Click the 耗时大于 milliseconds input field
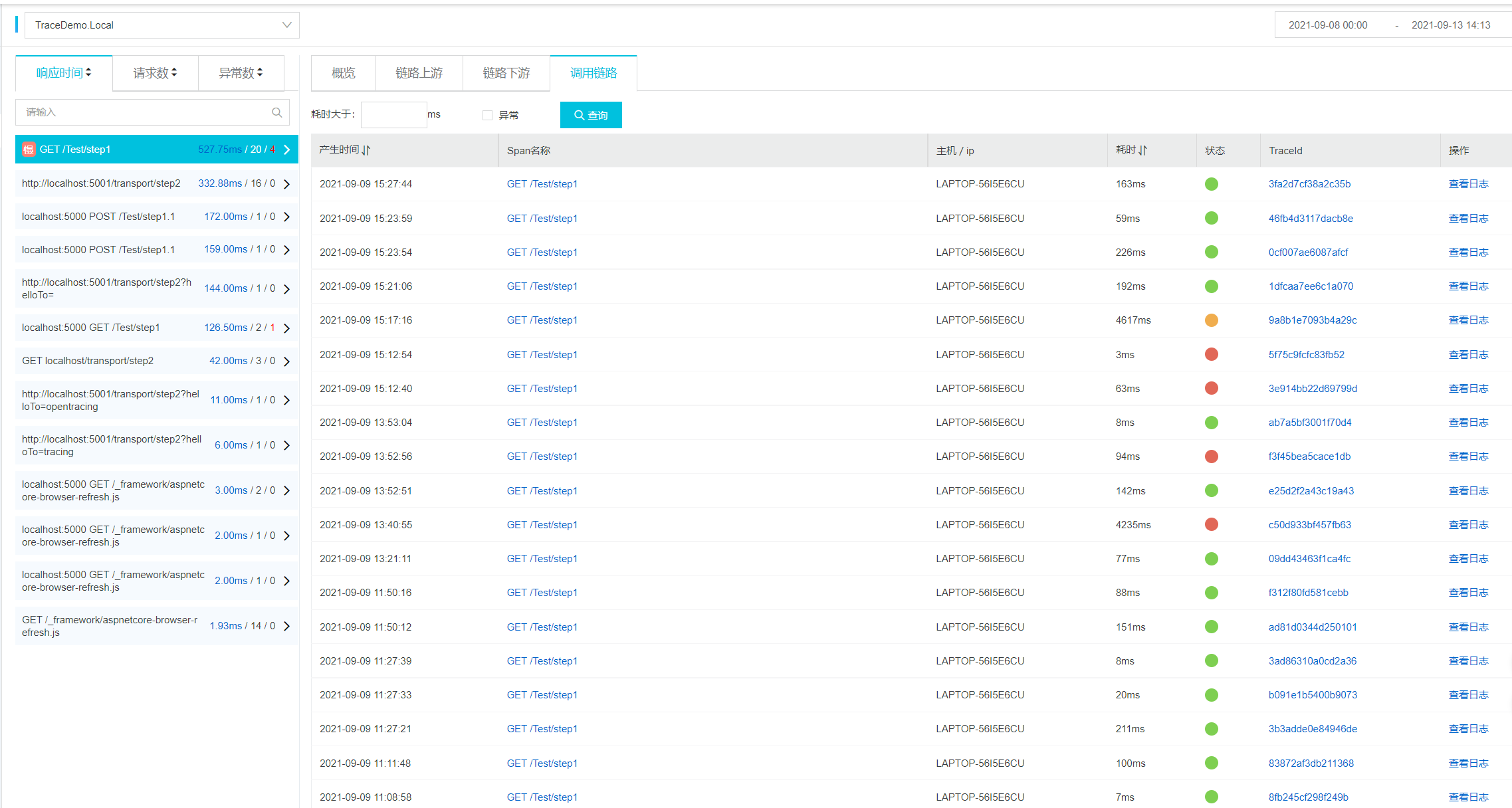The height and width of the screenshot is (808, 1512). pyautogui.click(x=393, y=115)
